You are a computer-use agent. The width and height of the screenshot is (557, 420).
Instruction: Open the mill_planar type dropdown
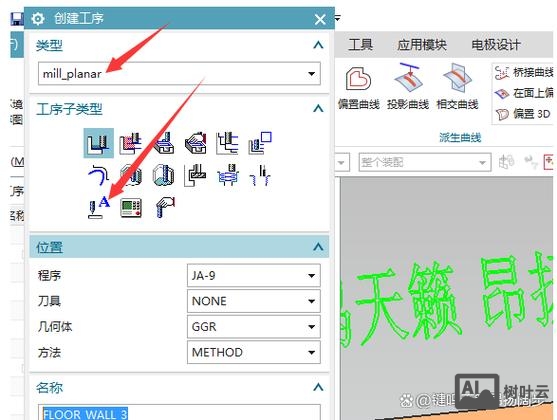coord(179,74)
